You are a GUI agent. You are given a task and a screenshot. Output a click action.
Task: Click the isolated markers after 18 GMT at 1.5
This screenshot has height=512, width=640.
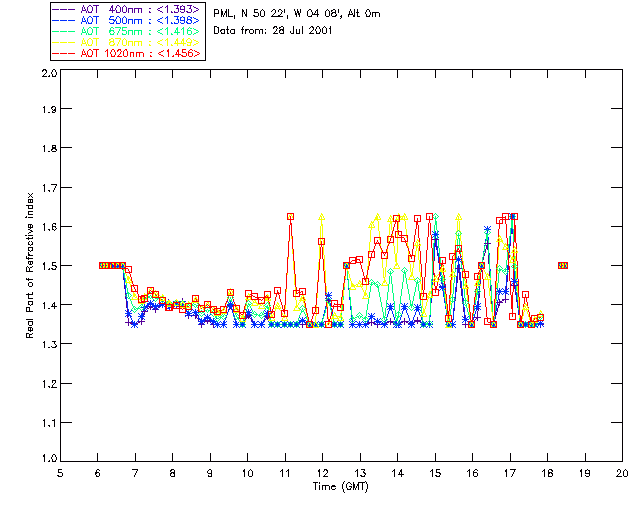pyautogui.click(x=563, y=265)
